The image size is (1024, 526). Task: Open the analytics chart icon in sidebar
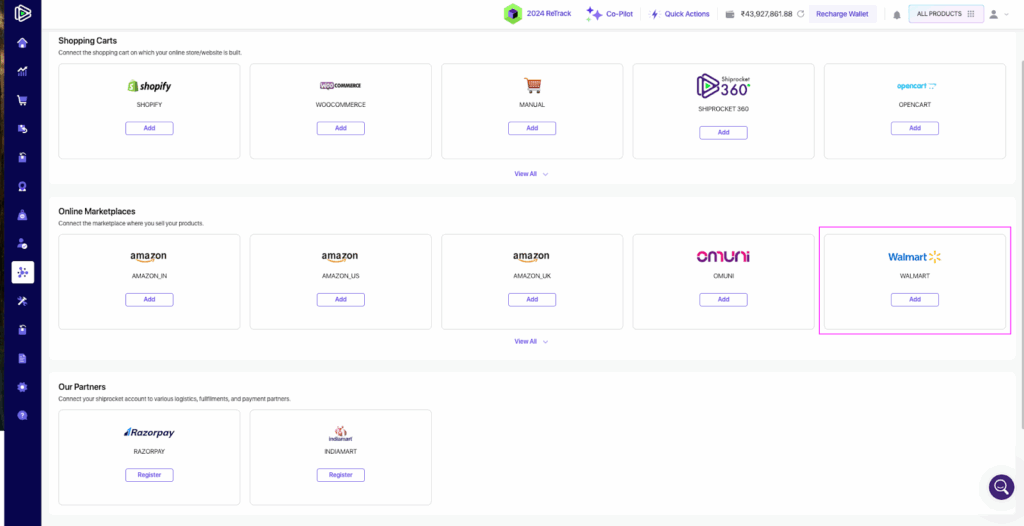22,71
